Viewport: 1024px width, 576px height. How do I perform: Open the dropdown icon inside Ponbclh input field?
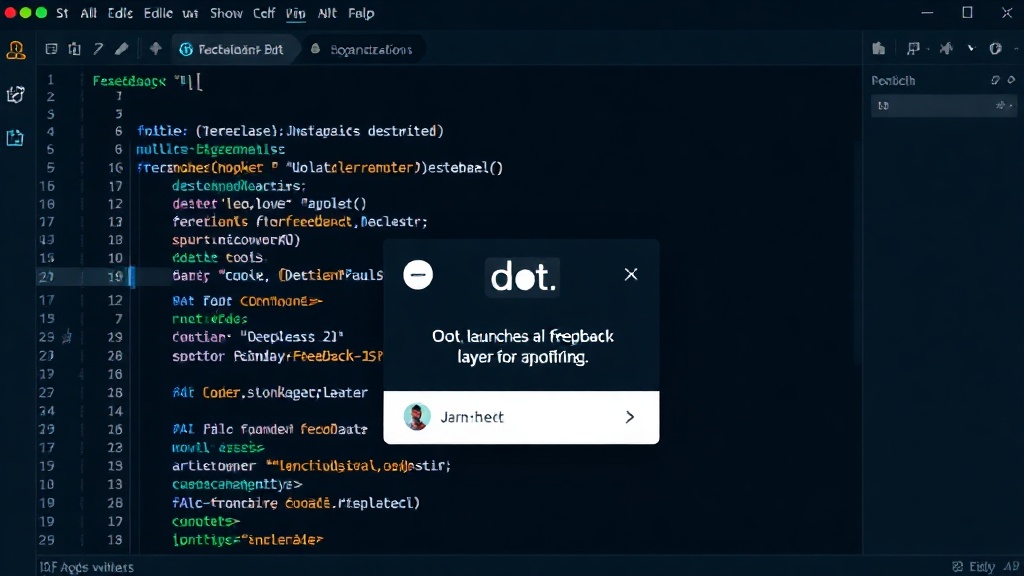pyautogui.click(x=1002, y=105)
